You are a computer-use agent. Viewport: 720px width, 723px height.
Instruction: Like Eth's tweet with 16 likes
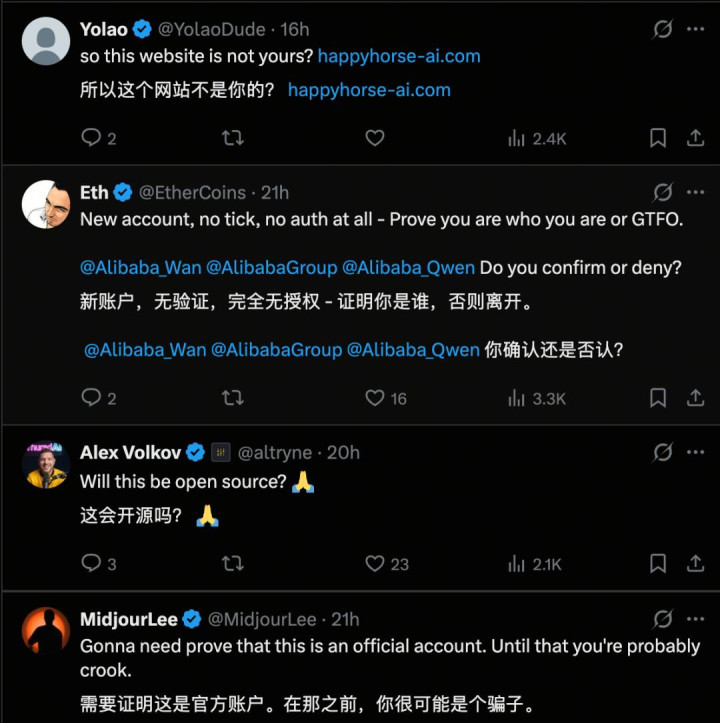(x=375, y=398)
